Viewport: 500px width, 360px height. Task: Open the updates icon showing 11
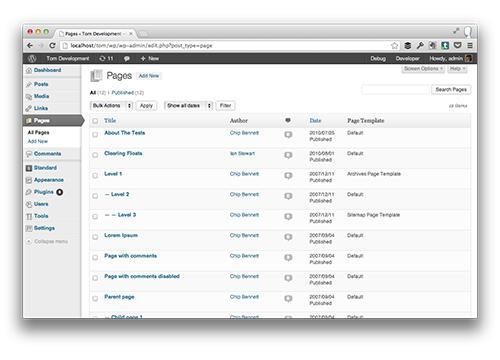coord(106,58)
